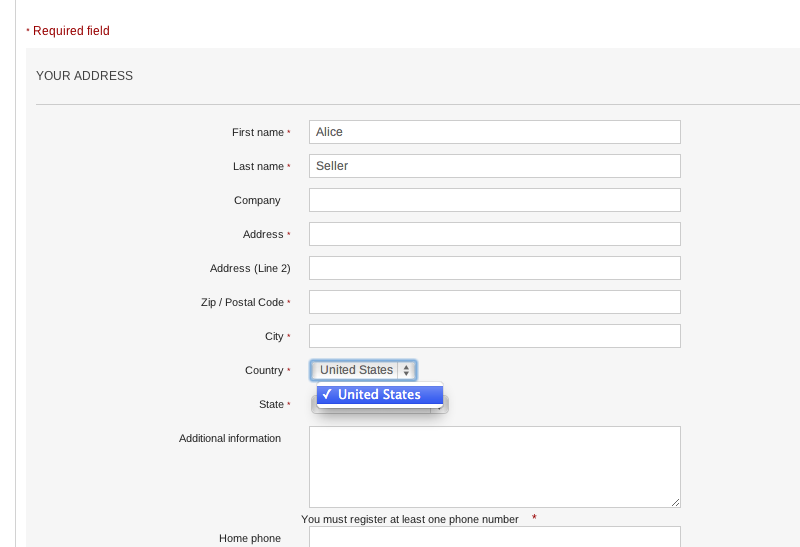The width and height of the screenshot is (800, 547).
Task: Click the "Home phone" label text
Action: [x=250, y=538]
